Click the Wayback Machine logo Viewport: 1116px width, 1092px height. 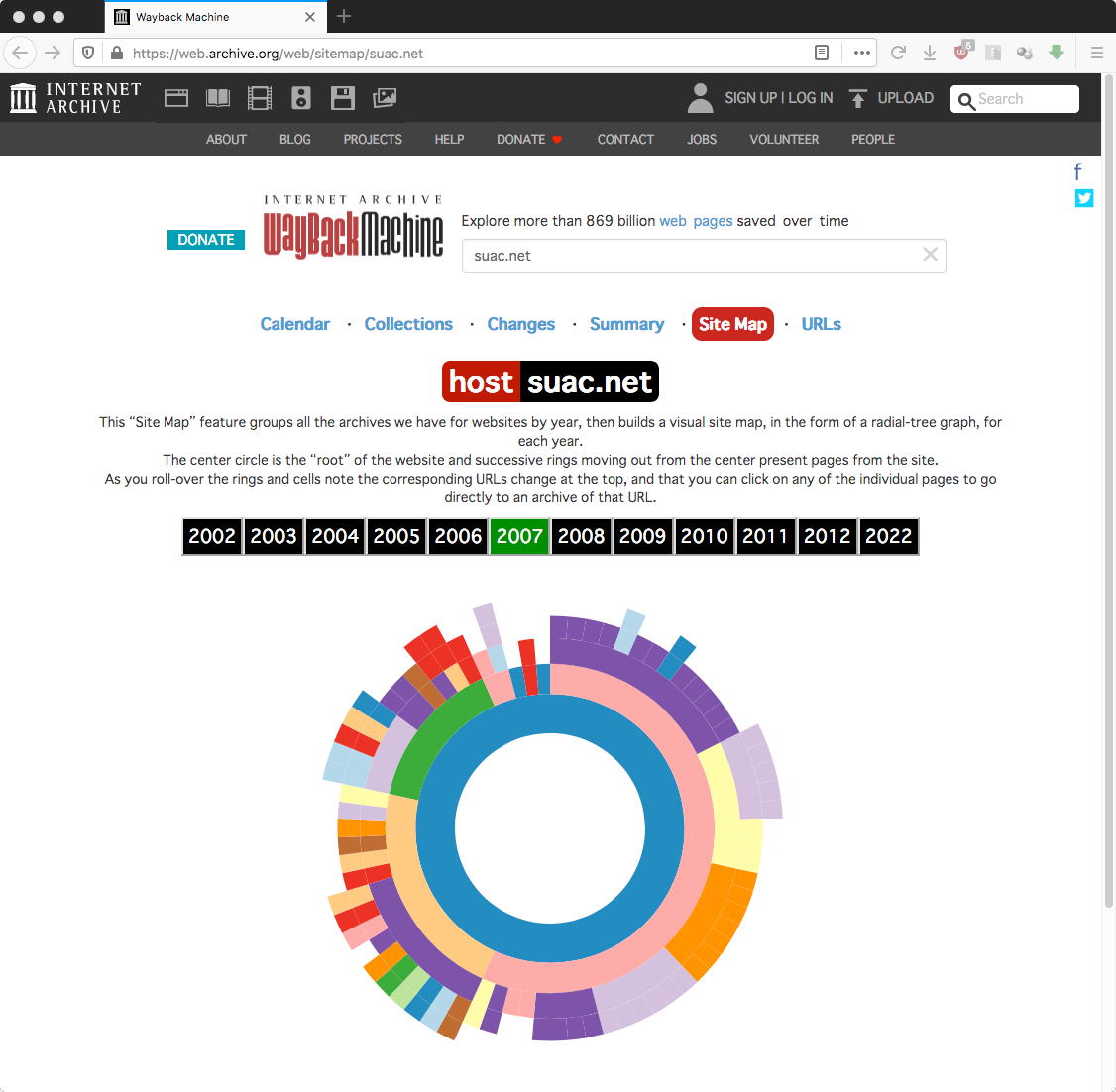(x=353, y=226)
